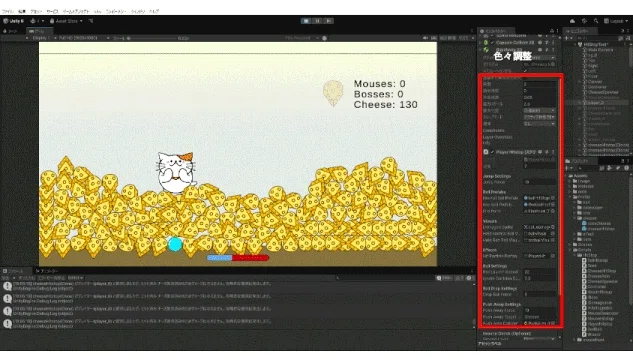Screen dimensions: 633x360
Task: Toggle the Player Hitstop script enabled checkbox
Action: [x=492, y=152]
